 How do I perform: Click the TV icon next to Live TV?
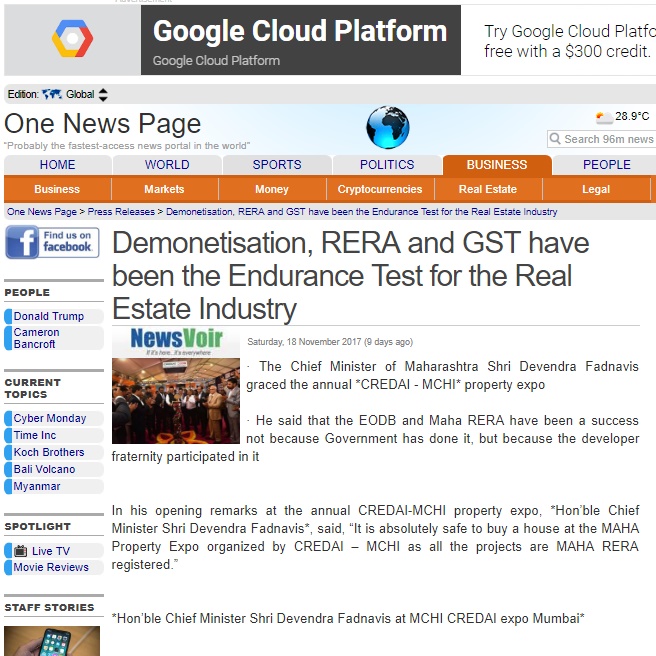click(x=20, y=551)
